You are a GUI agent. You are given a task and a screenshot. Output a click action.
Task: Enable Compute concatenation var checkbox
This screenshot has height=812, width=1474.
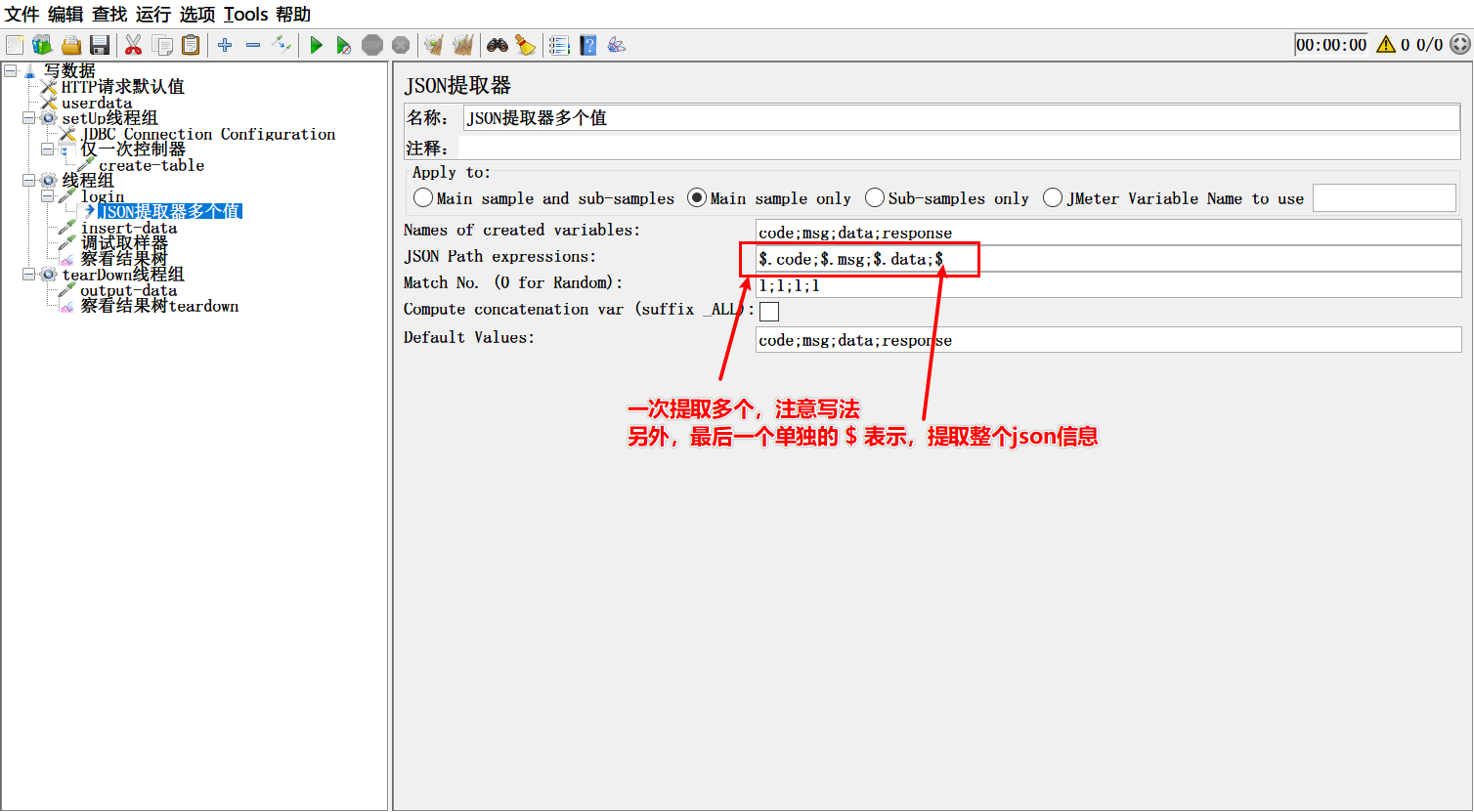(x=769, y=312)
